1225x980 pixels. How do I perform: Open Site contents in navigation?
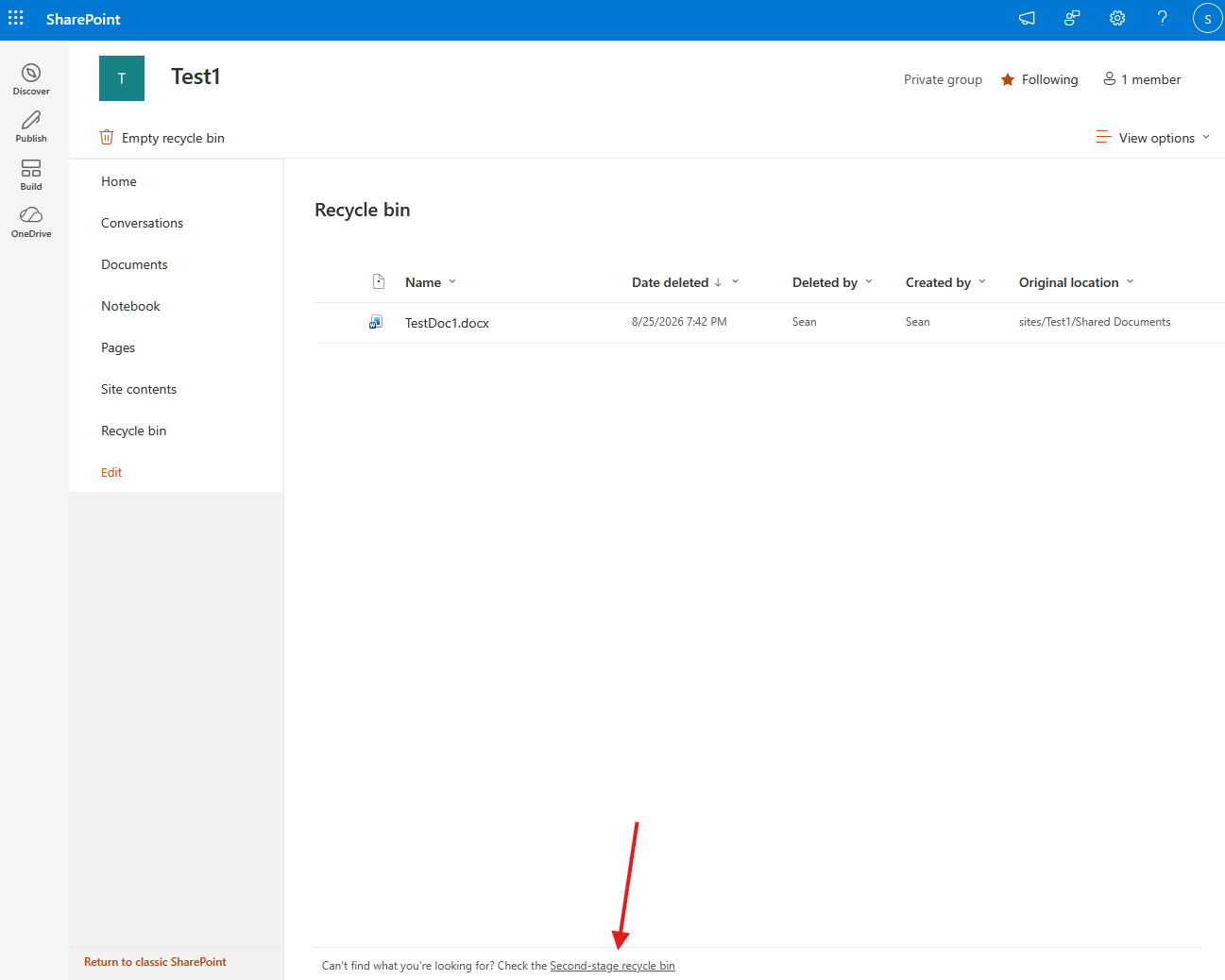click(139, 389)
